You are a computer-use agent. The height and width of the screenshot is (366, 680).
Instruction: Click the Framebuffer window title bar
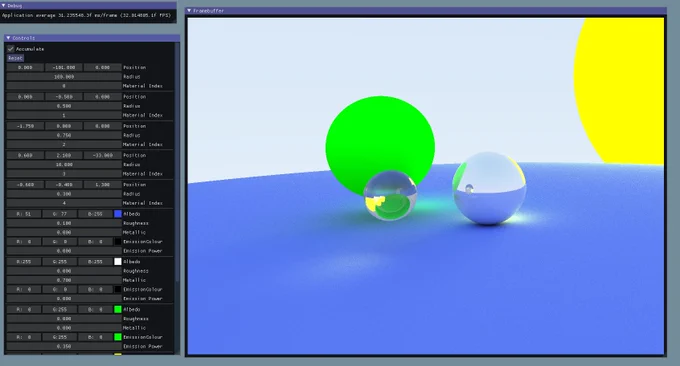tap(426, 10)
